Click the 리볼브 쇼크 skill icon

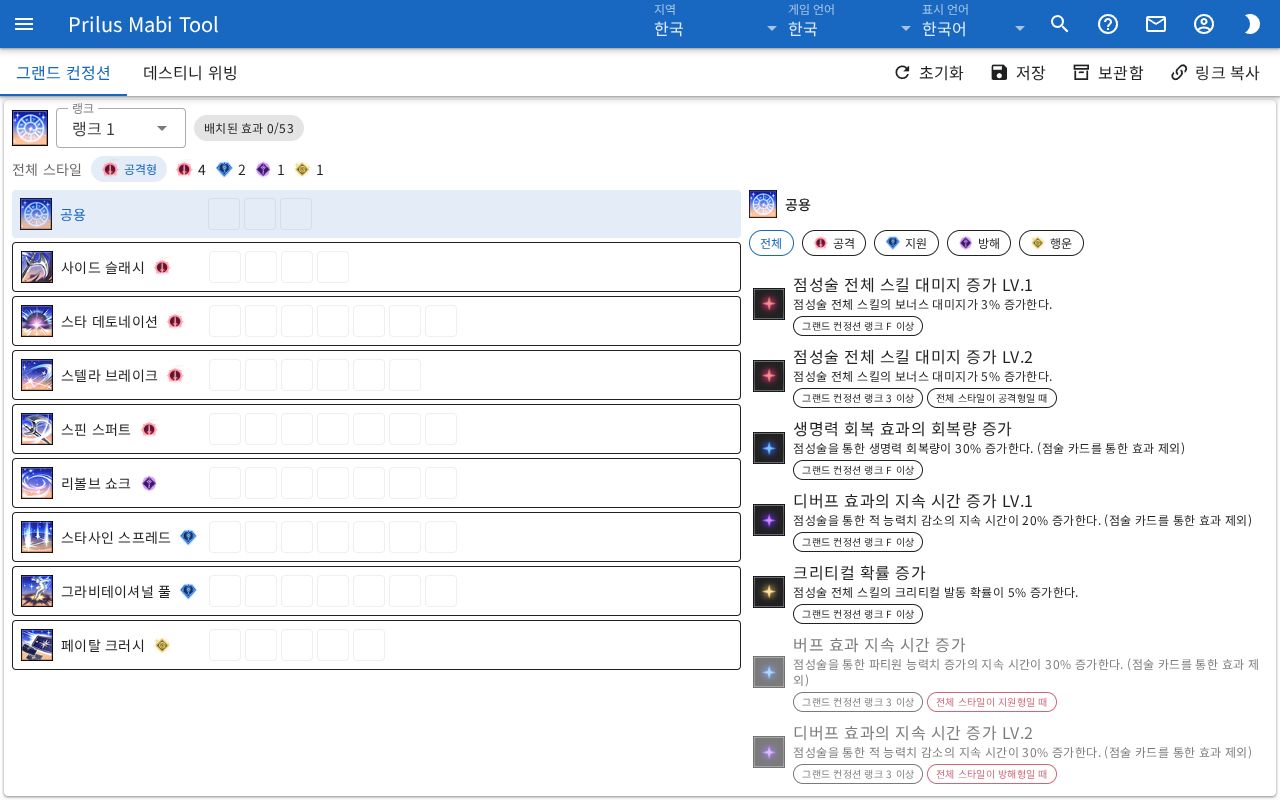37,484
